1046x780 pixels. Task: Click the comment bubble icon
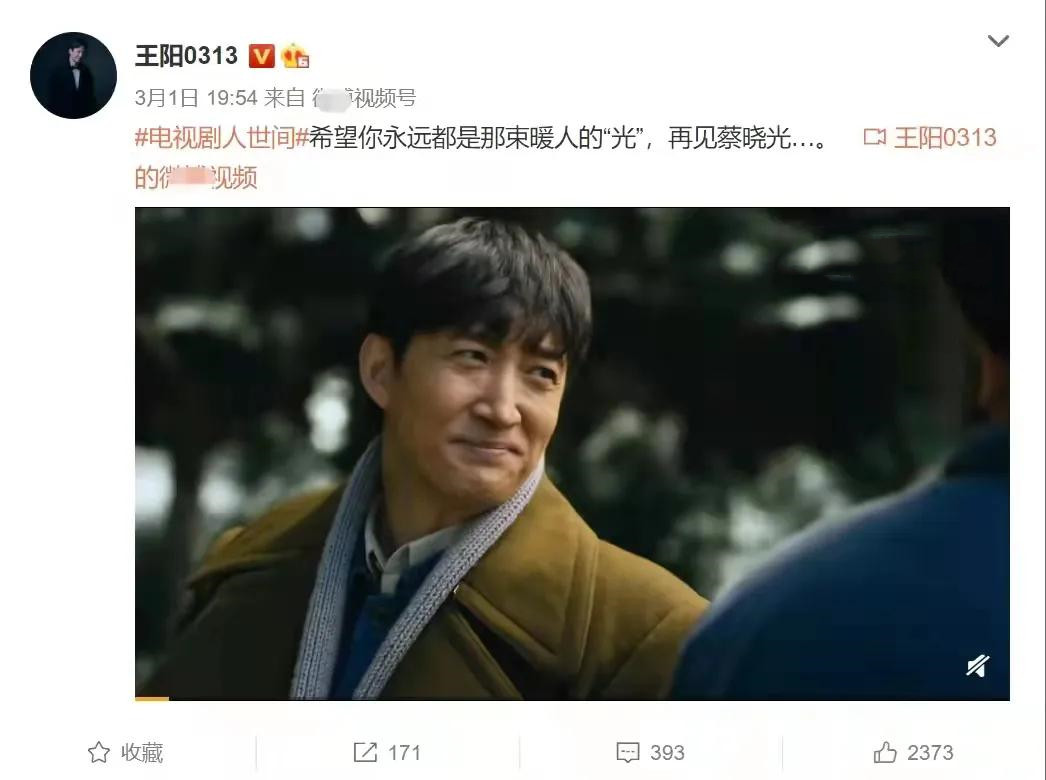tap(628, 753)
